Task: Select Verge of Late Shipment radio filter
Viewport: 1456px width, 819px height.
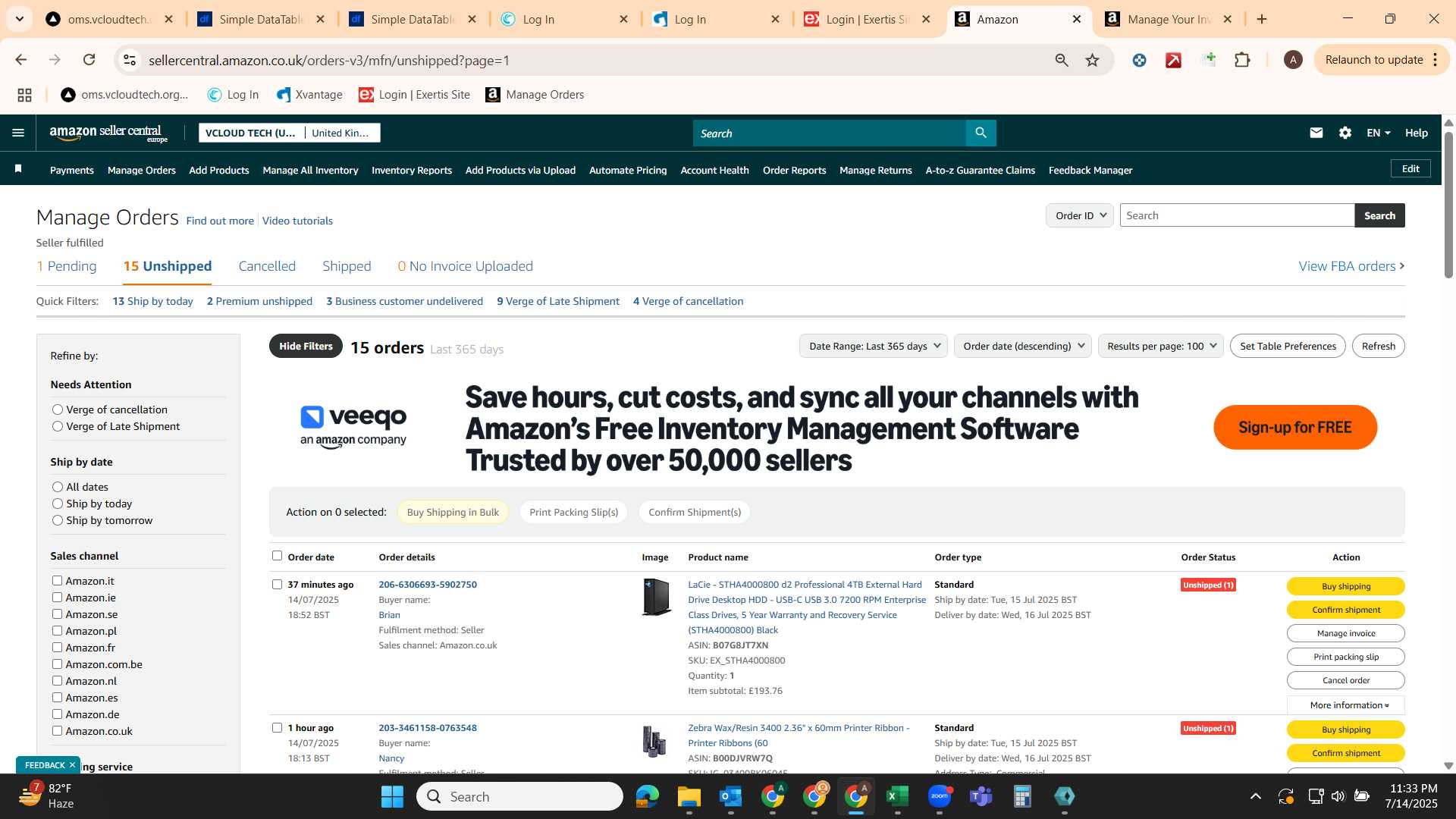Action: [x=58, y=426]
